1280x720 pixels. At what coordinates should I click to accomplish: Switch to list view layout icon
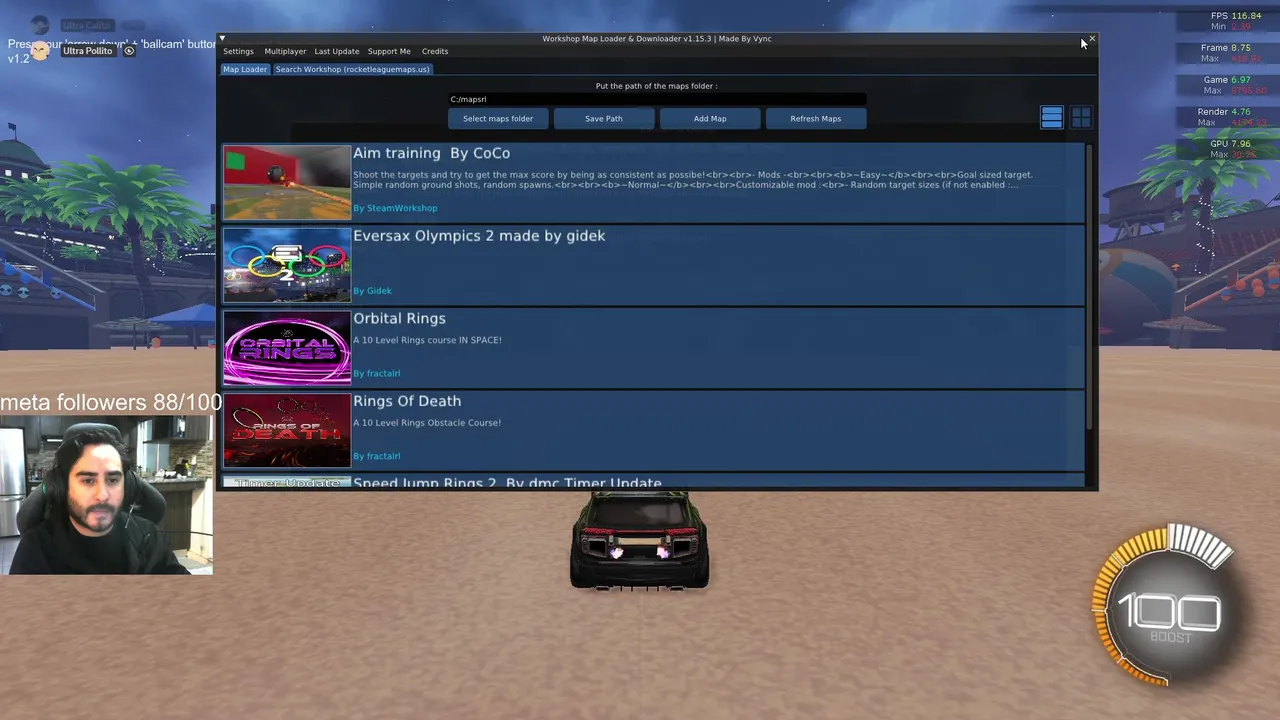pyautogui.click(x=1051, y=118)
